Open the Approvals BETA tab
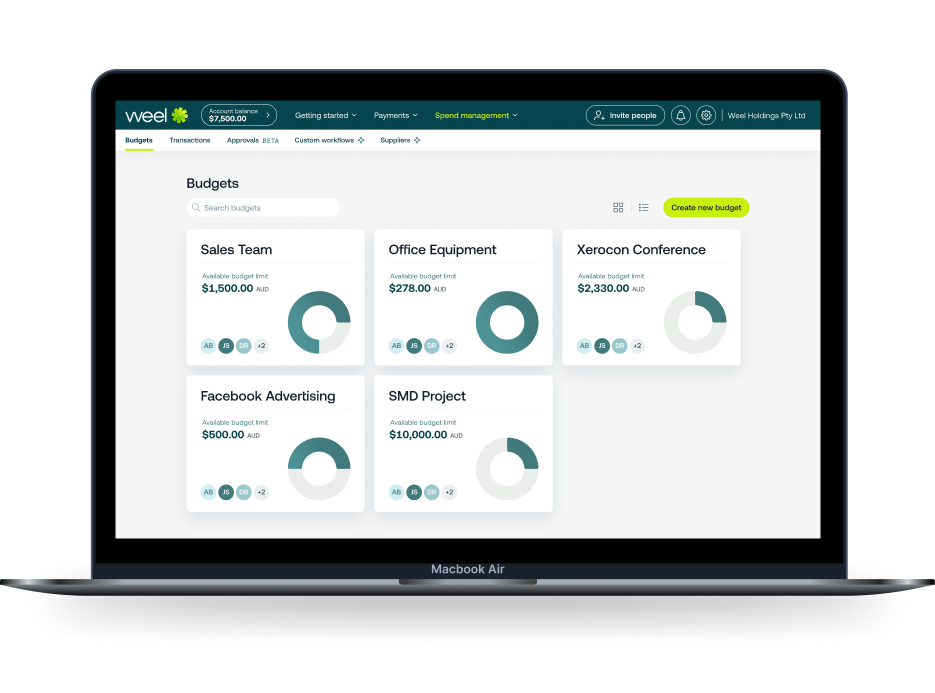Viewport: 935px width, 693px height. click(253, 140)
